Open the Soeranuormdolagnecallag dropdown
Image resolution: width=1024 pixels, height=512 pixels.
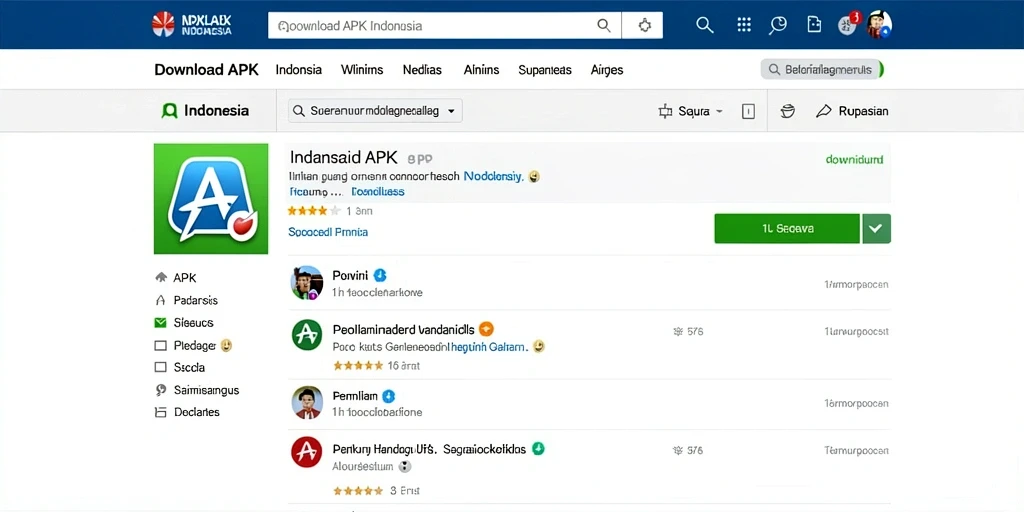[x=375, y=111]
